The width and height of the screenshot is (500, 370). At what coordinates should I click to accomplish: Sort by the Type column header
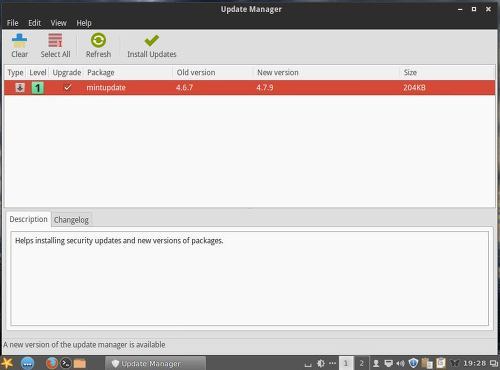[15, 72]
